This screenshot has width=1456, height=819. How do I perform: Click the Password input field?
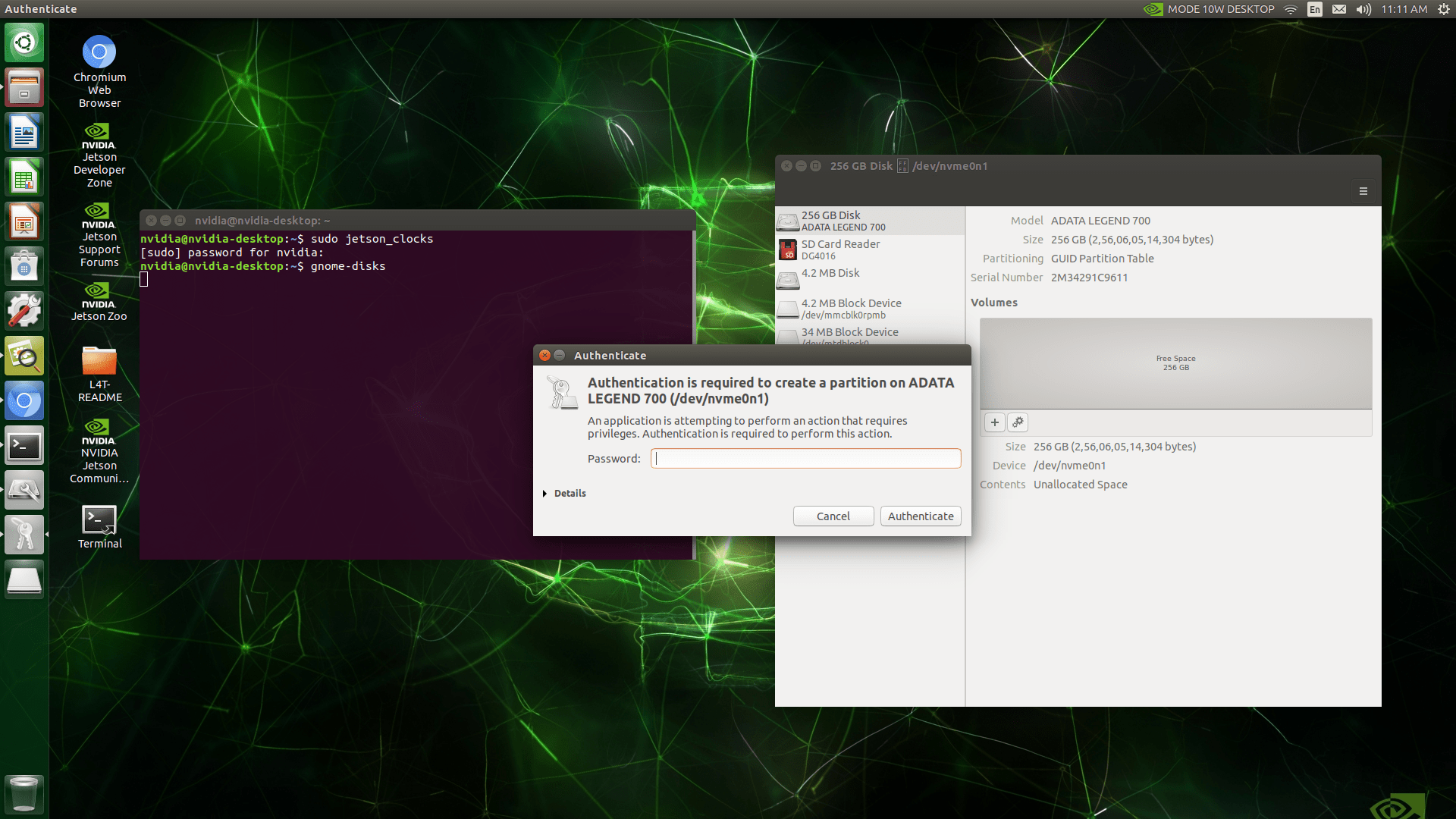pyautogui.click(x=805, y=459)
